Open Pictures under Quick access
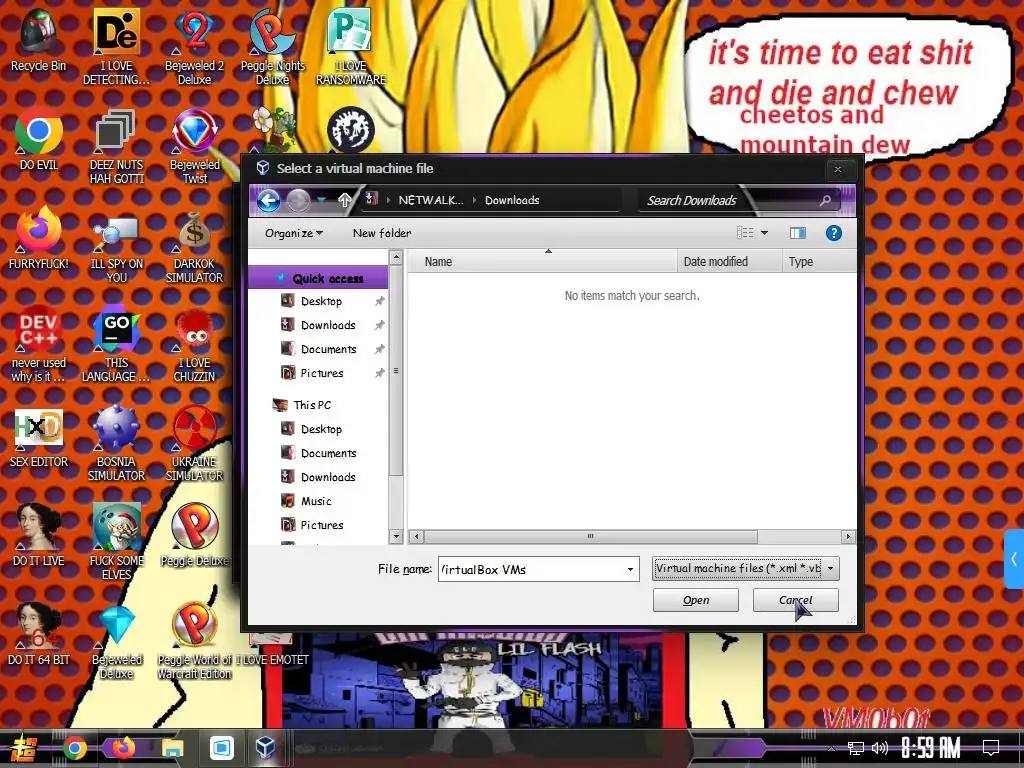1024x768 pixels. (x=322, y=373)
